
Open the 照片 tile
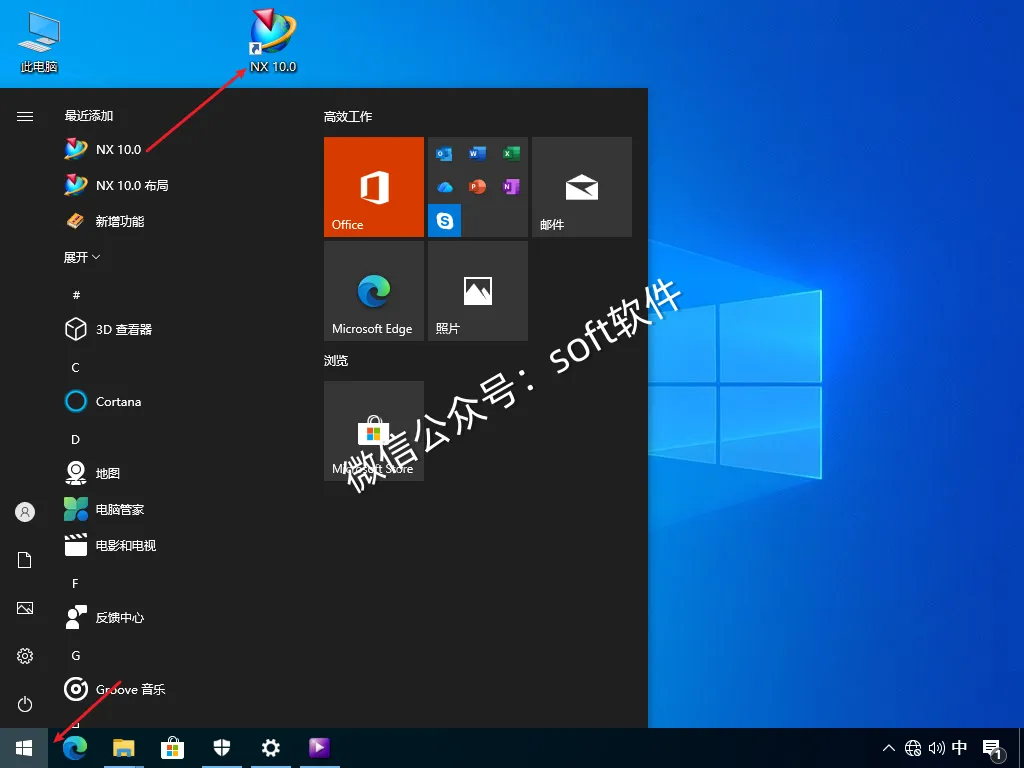coord(477,291)
